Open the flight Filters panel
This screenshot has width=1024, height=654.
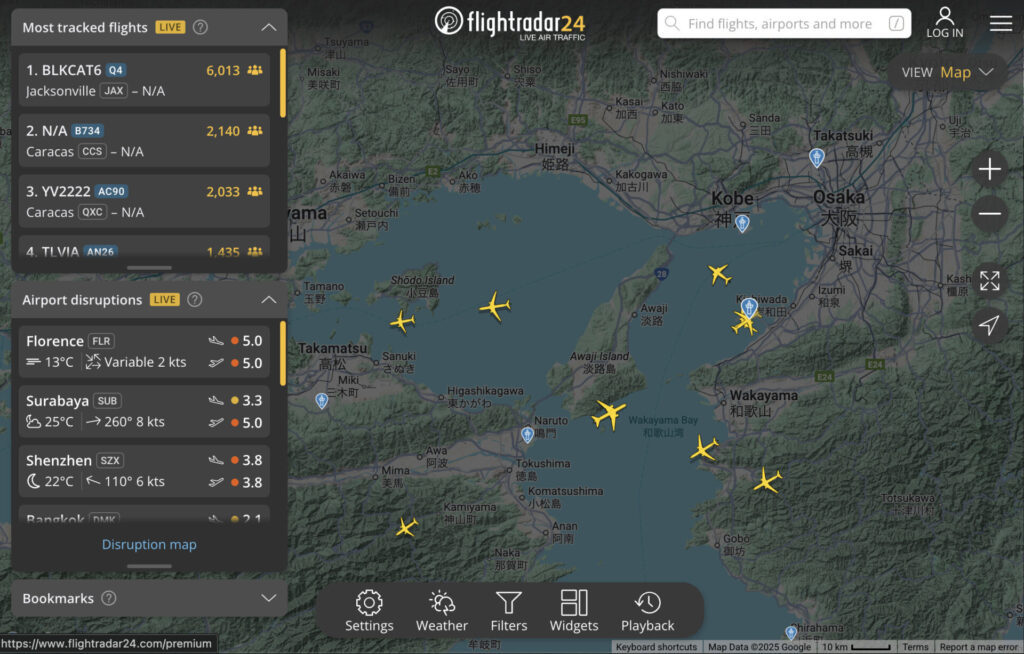[508, 610]
